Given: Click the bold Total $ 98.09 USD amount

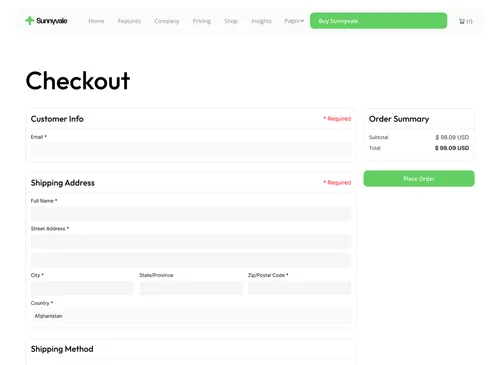Looking at the screenshot, I should 452,148.
